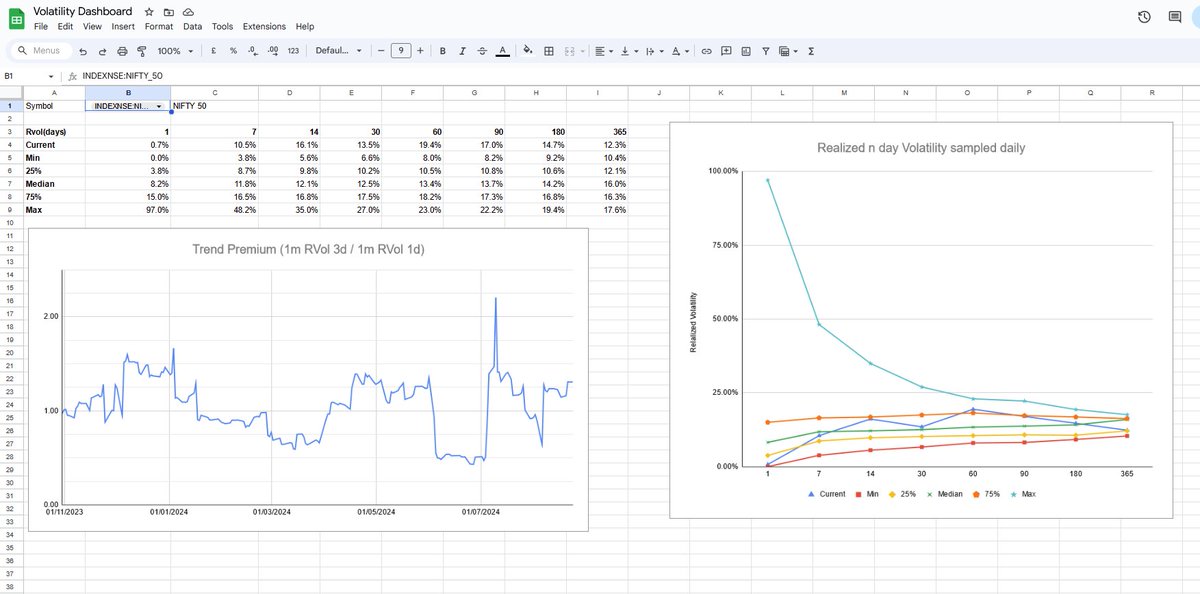This screenshot has width=1200, height=594.
Task: Click the 'Max' legend entry
Action: [x=1021, y=494]
